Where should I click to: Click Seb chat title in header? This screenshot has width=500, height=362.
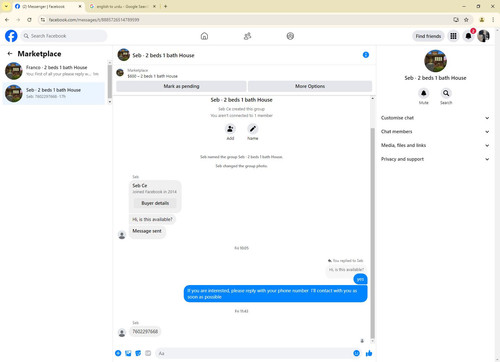163,55
